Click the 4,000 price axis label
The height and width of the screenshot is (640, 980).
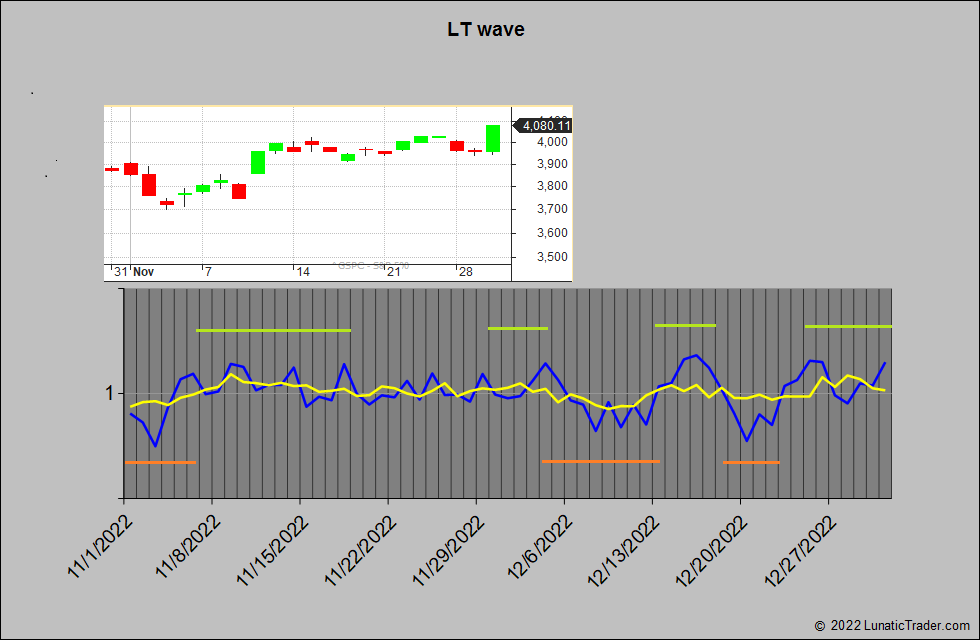pyautogui.click(x=552, y=142)
